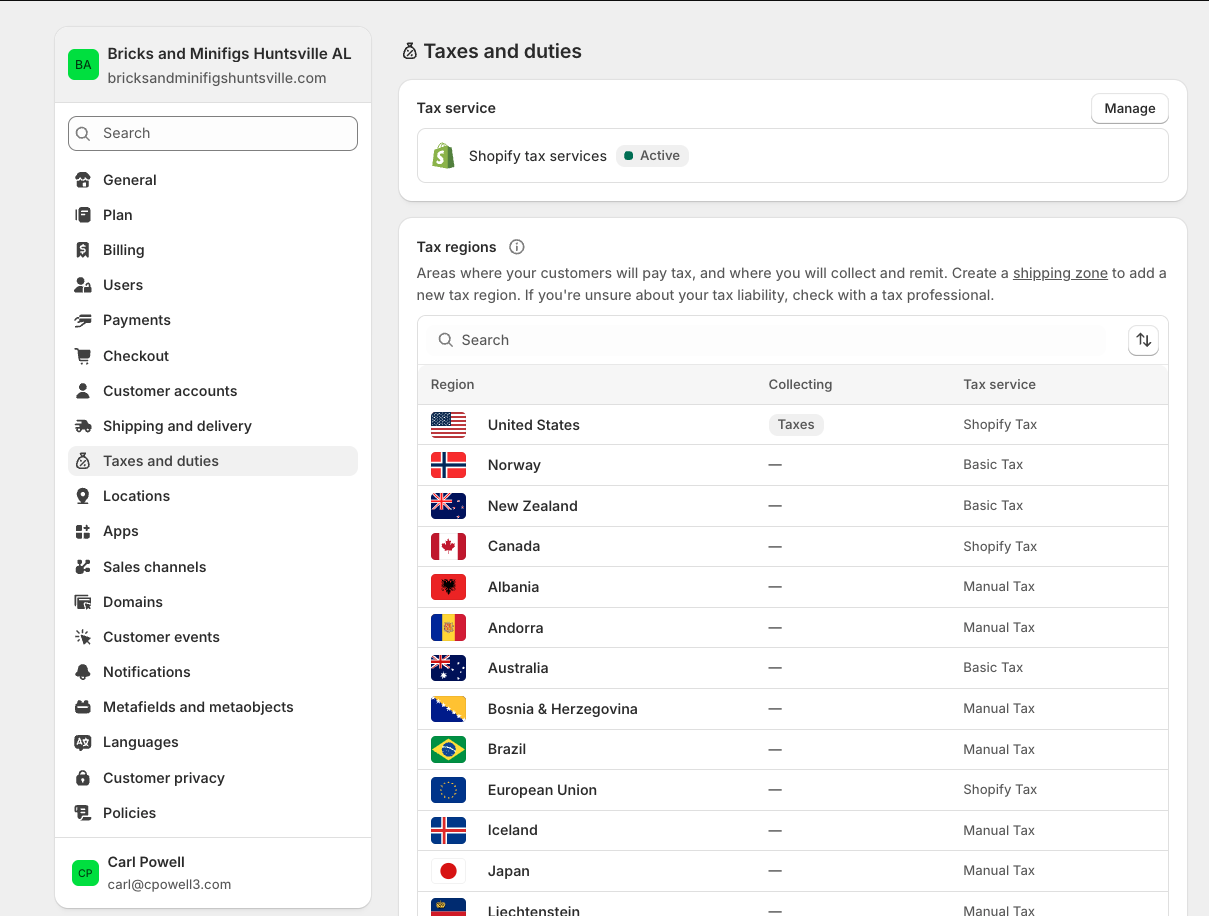Click the Active status badge
1209x916 pixels.
652,156
